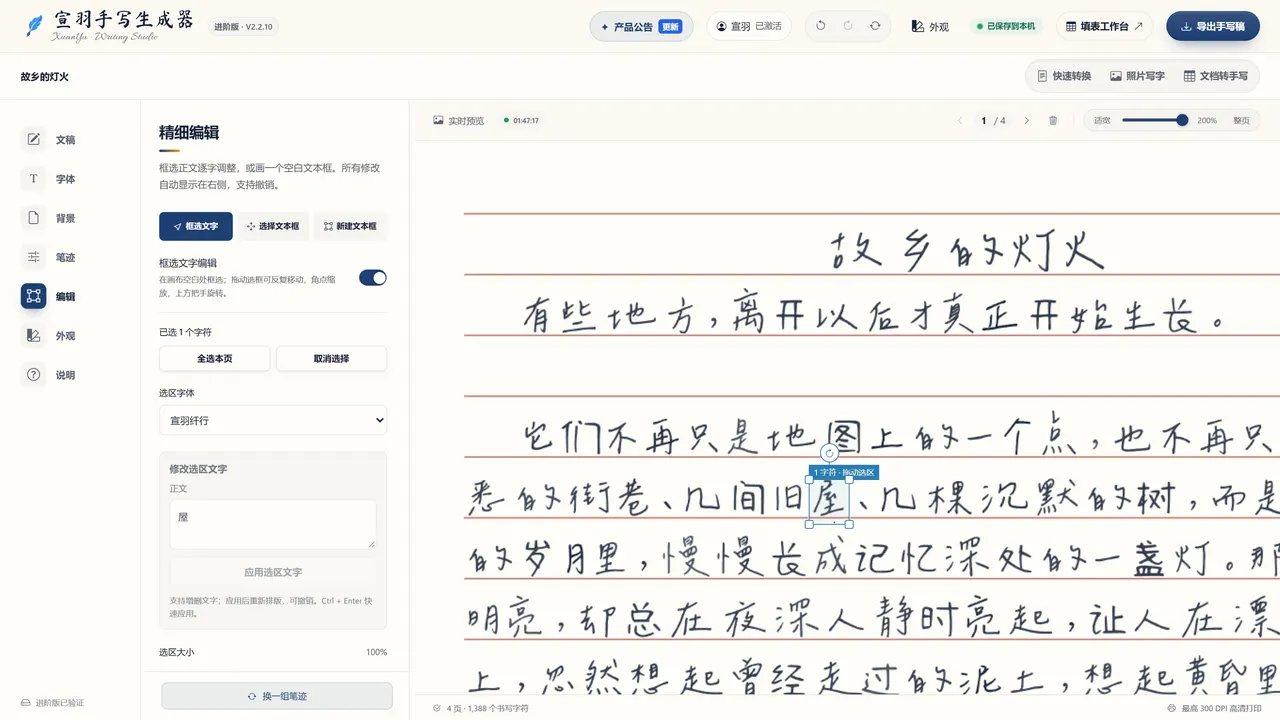Delete current page with trash icon
Screen dimensions: 1280x720
(x=1053, y=121)
